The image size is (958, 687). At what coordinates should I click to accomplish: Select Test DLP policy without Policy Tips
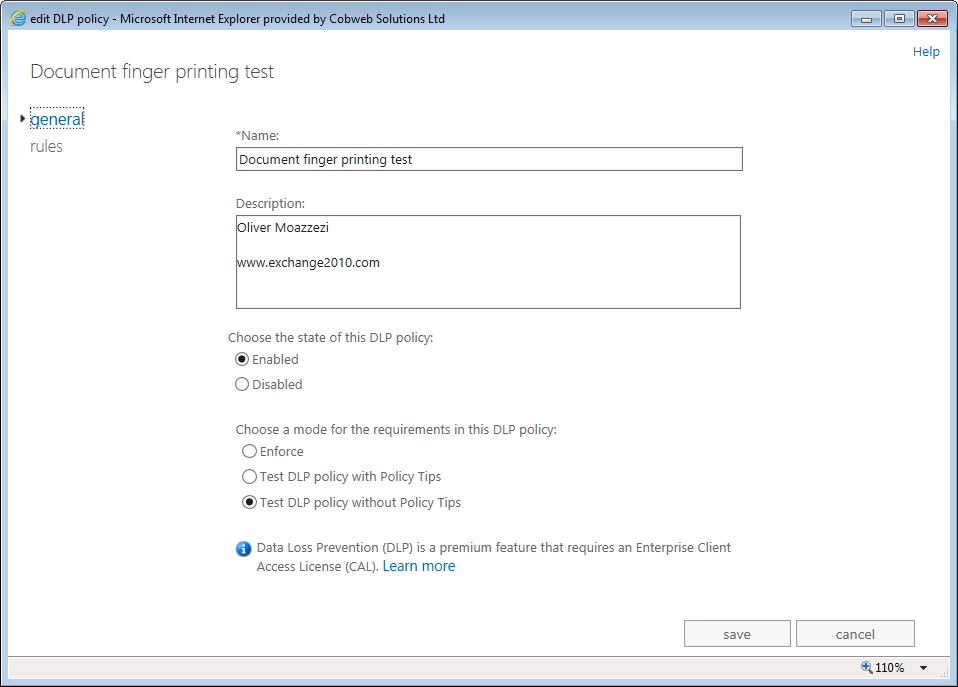[x=249, y=502]
